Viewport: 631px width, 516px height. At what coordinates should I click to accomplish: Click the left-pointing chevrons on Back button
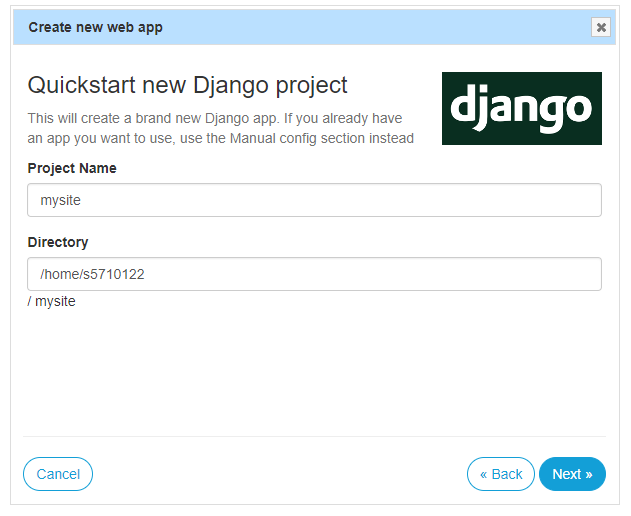pyautogui.click(x=483, y=475)
